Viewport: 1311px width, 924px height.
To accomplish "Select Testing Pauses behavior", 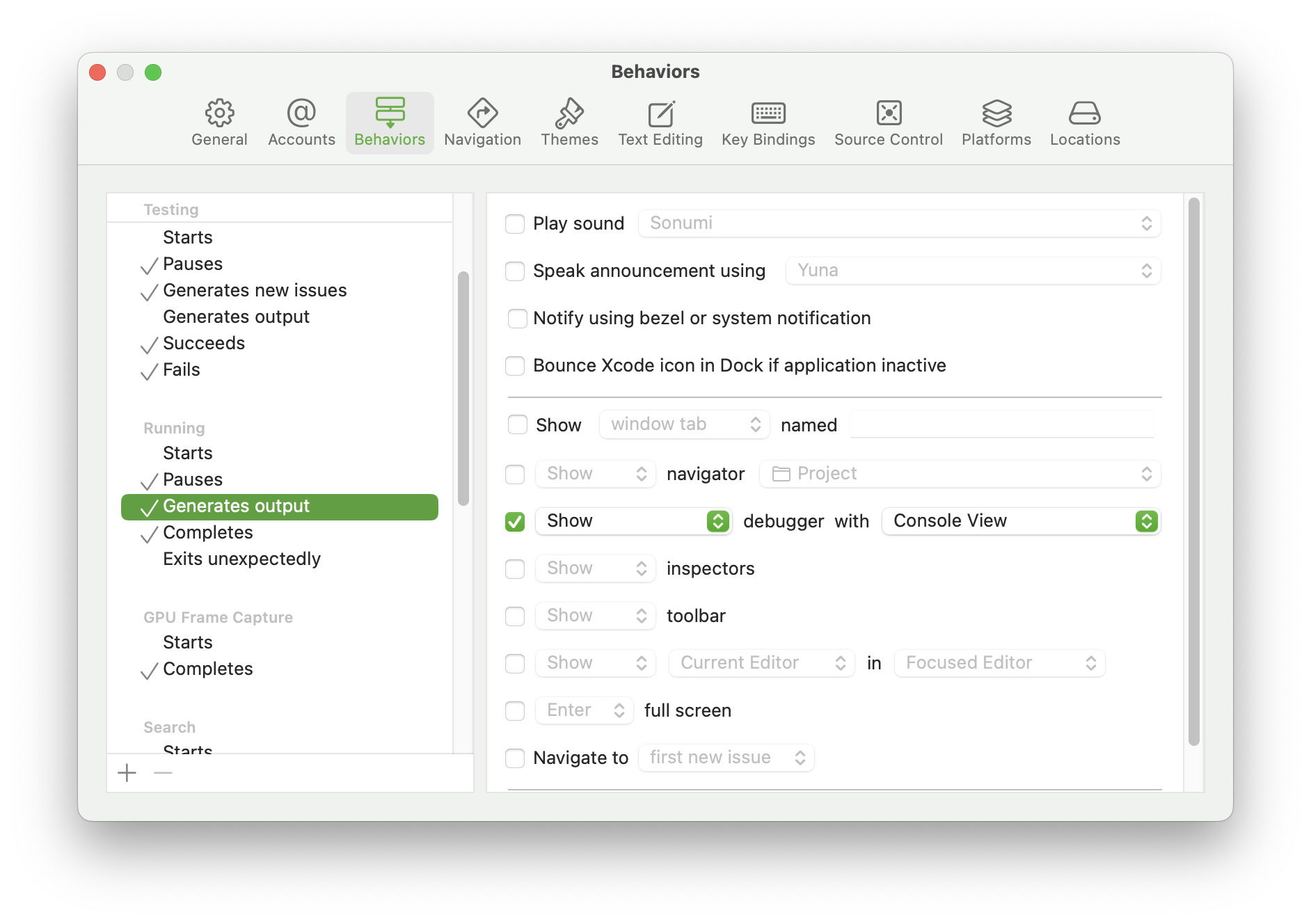I will tap(280, 264).
